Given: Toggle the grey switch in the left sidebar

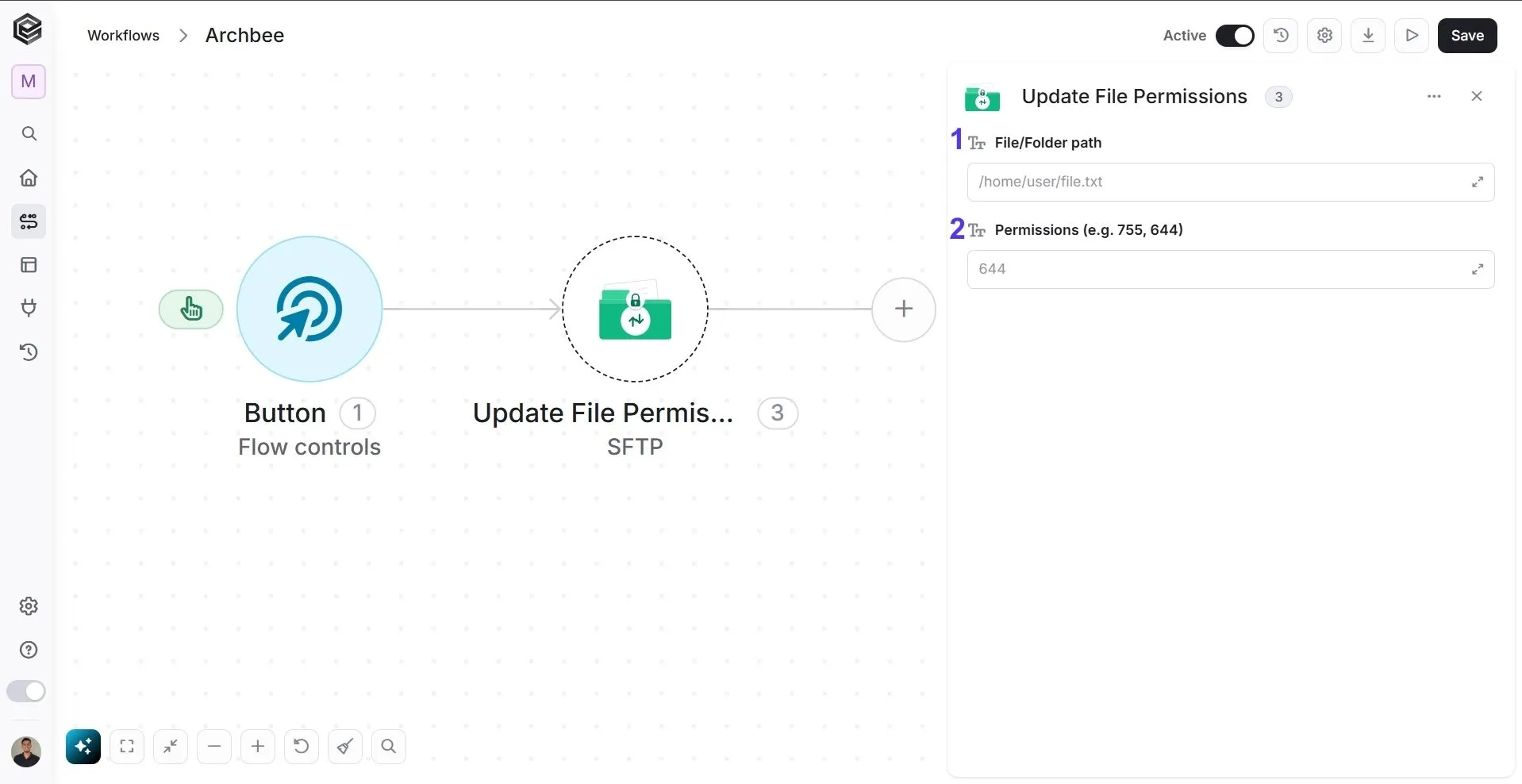Looking at the screenshot, I should (x=26, y=691).
